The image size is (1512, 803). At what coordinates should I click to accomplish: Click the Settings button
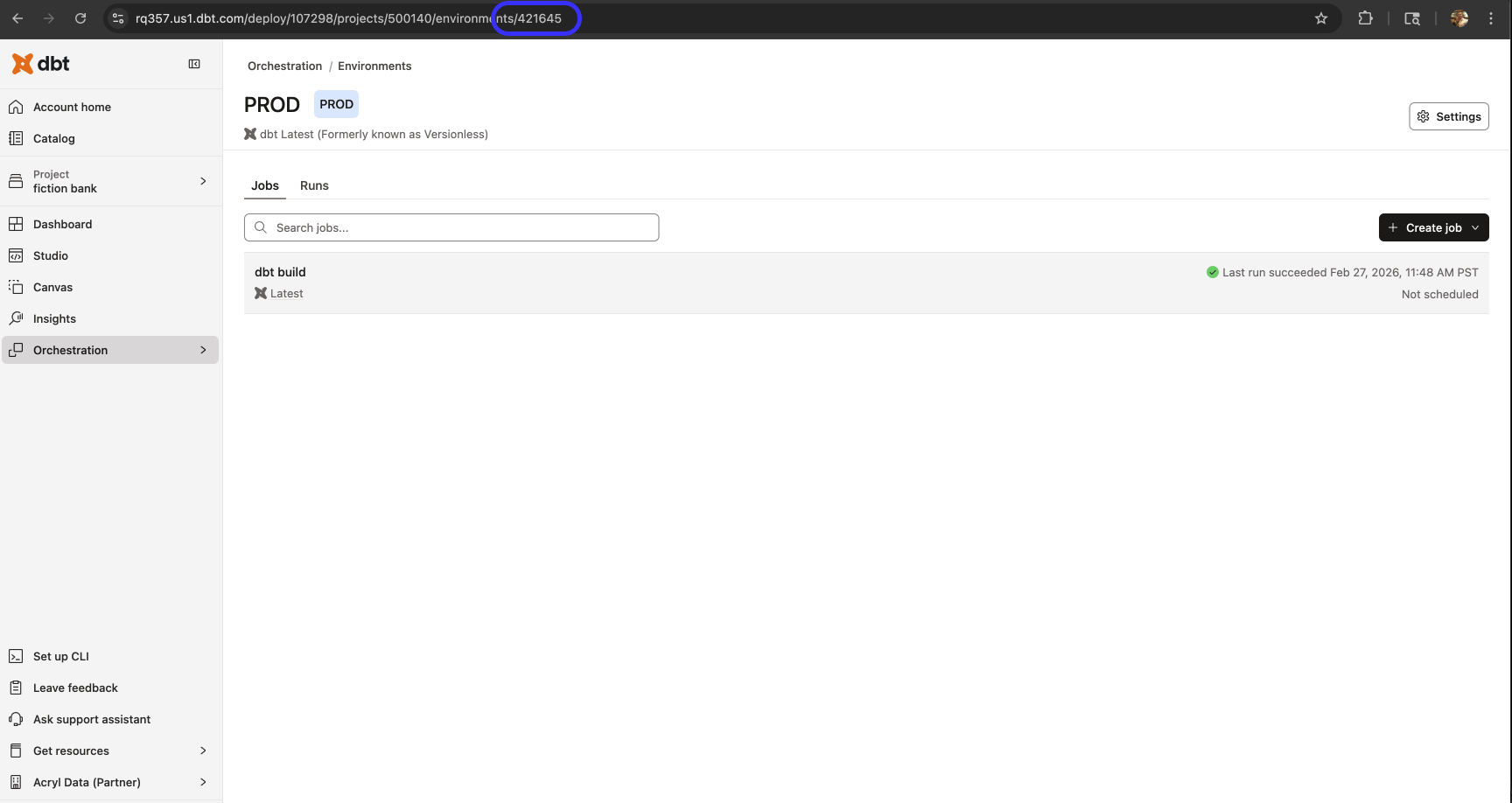(1449, 116)
